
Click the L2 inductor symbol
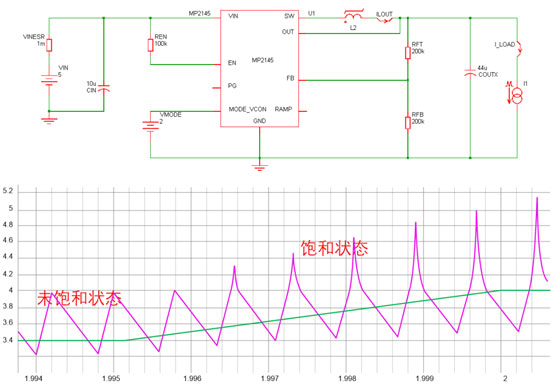click(353, 17)
